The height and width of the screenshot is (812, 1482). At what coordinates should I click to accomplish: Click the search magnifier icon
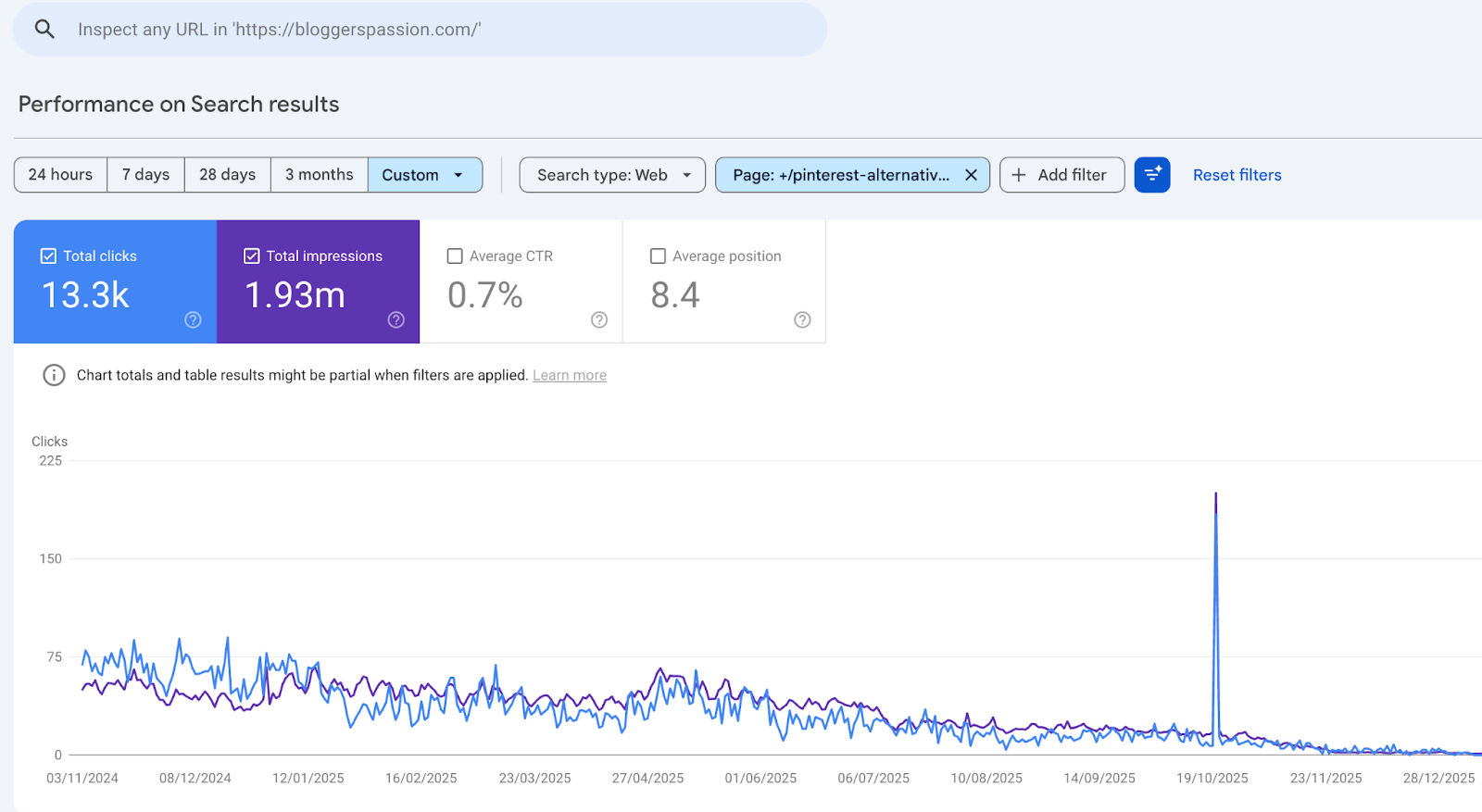click(44, 30)
